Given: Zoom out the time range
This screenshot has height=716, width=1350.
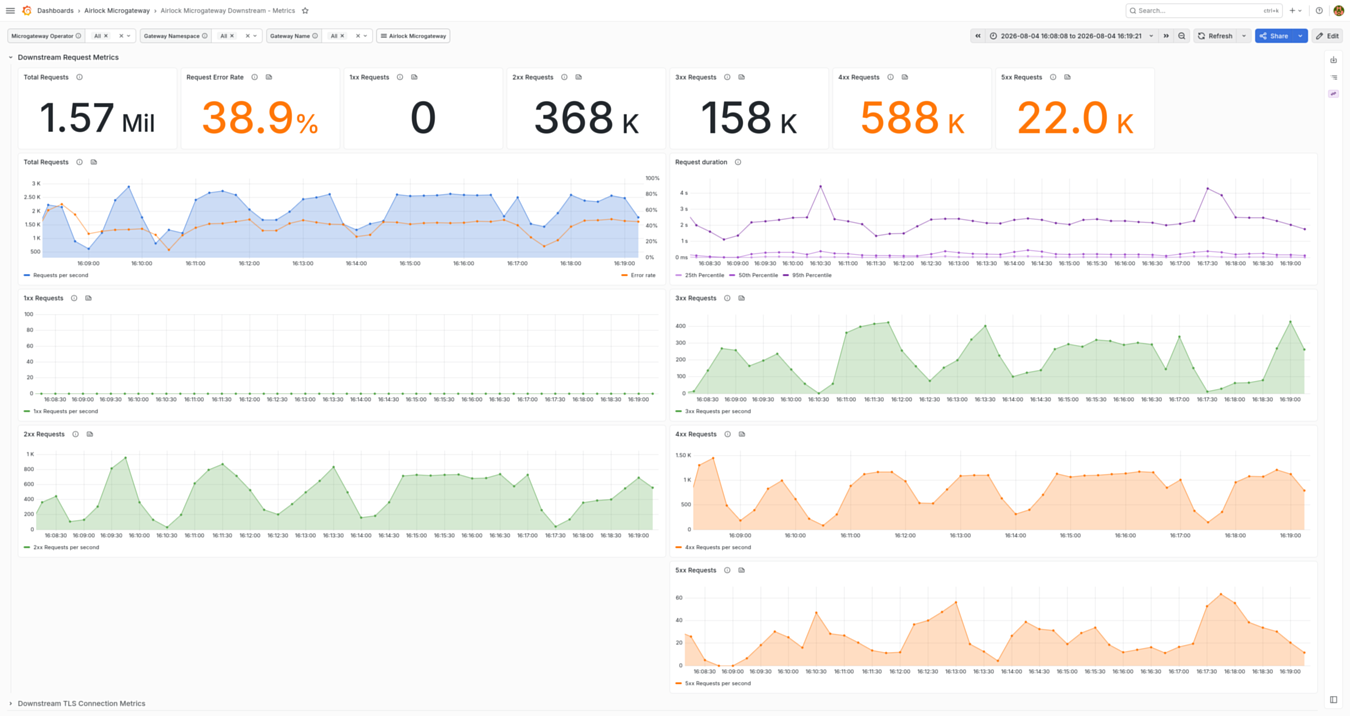Looking at the screenshot, I should 1182,36.
